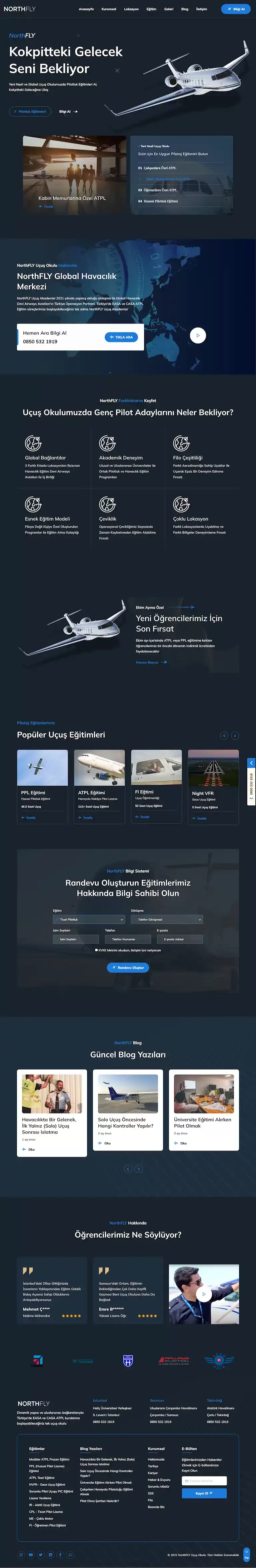The width and height of the screenshot is (256, 1568).
Task: Open the Night VFR course thumbnail
Action: pos(213,768)
